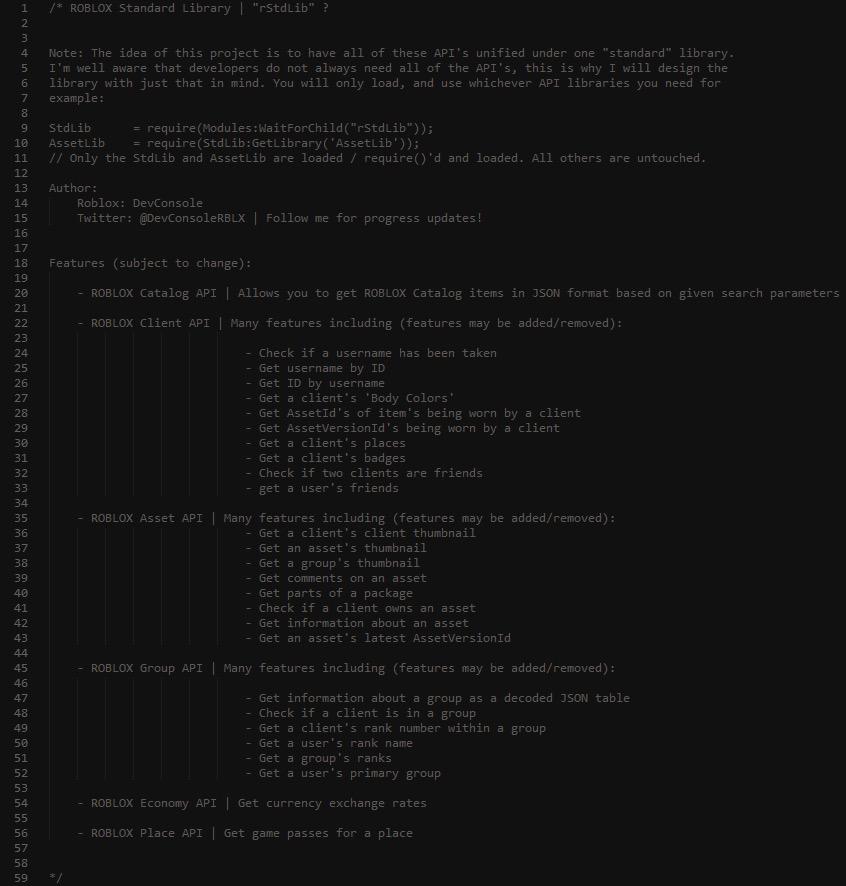Screen dimensions: 846x886
Task: Click line number 13 beside Author
Action: [21, 188]
